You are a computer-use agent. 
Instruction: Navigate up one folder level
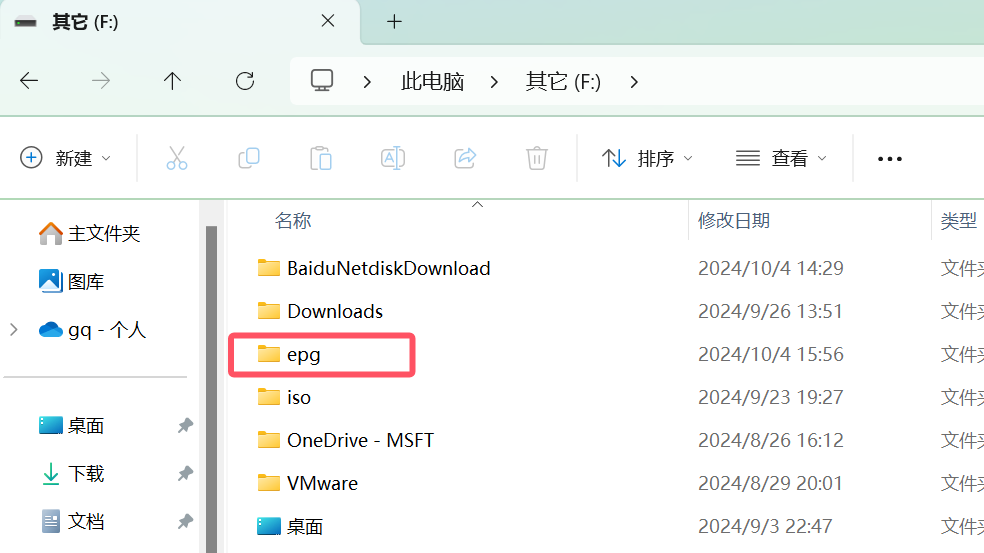pos(172,81)
